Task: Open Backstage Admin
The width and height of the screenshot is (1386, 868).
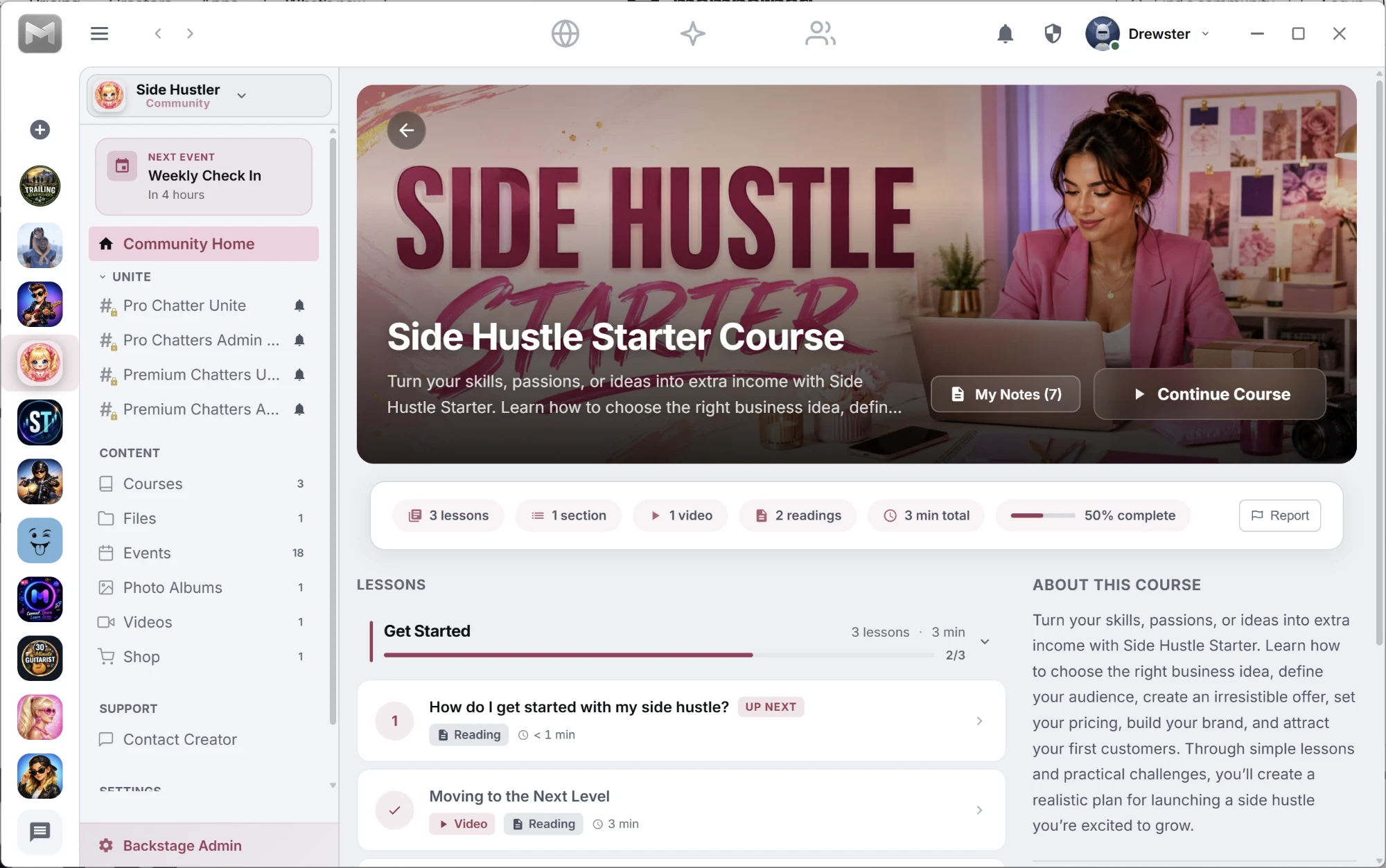Action: 209,845
